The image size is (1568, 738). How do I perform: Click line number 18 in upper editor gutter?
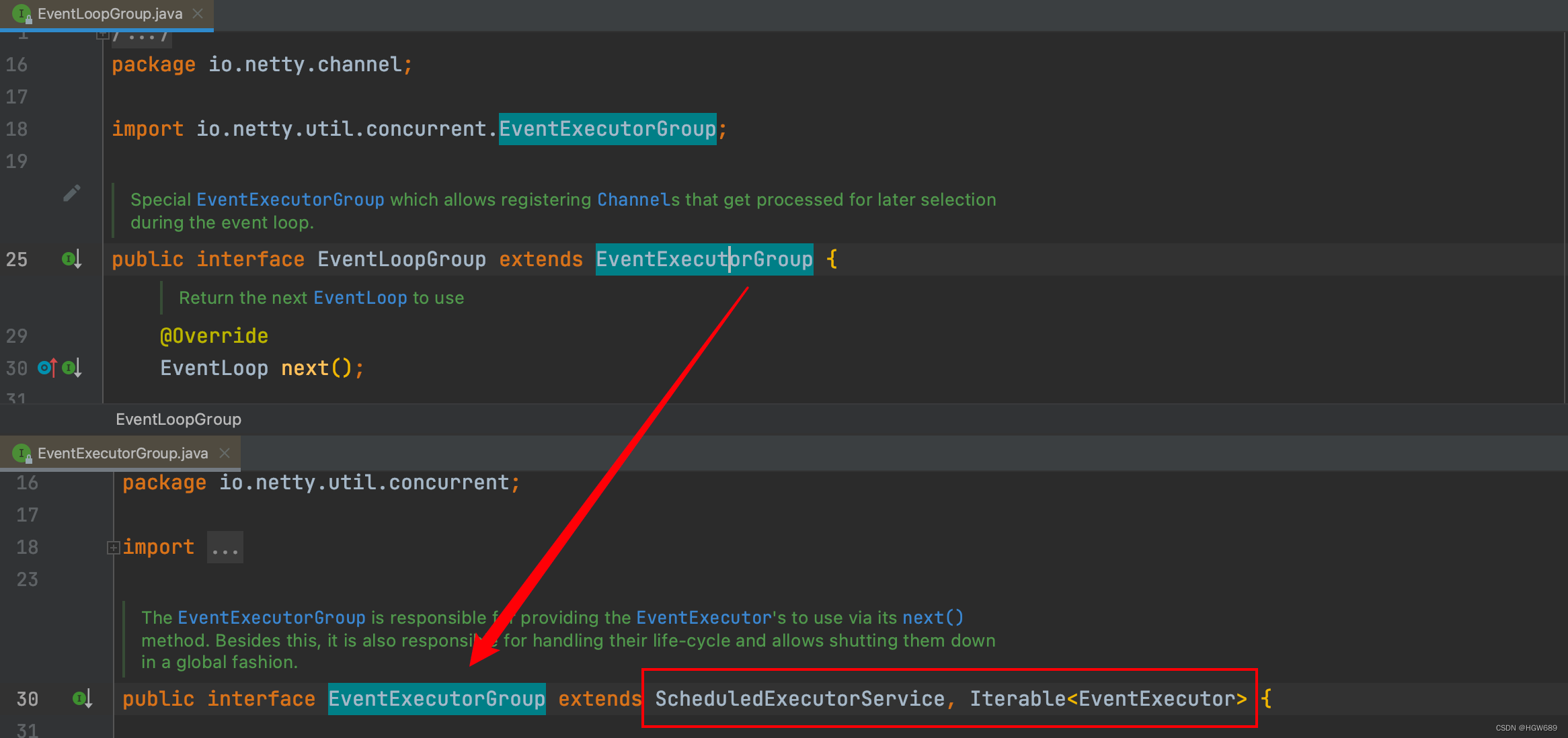tap(17, 129)
